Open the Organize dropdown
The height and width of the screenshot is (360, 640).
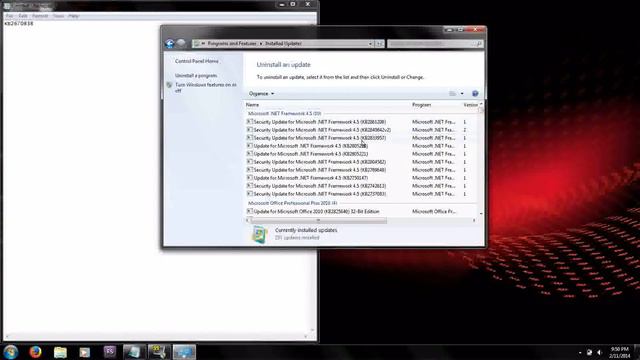coord(261,93)
